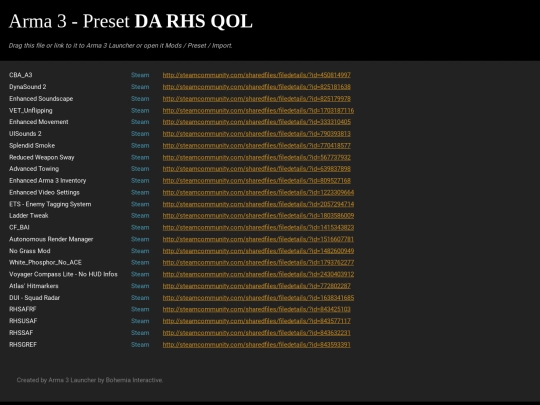Select the mod name 'Ladder Tweak'
The height and width of the screenshot is (405, 540).
click(x=29, y=216)
